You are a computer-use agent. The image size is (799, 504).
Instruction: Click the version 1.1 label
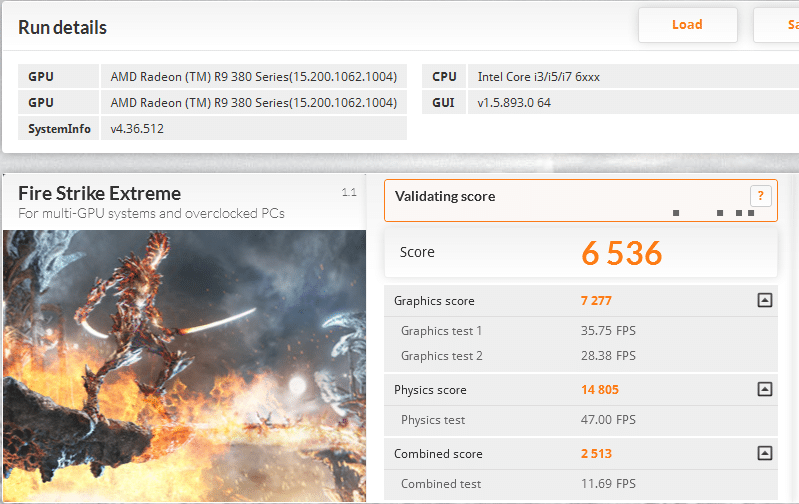[349, 192]
